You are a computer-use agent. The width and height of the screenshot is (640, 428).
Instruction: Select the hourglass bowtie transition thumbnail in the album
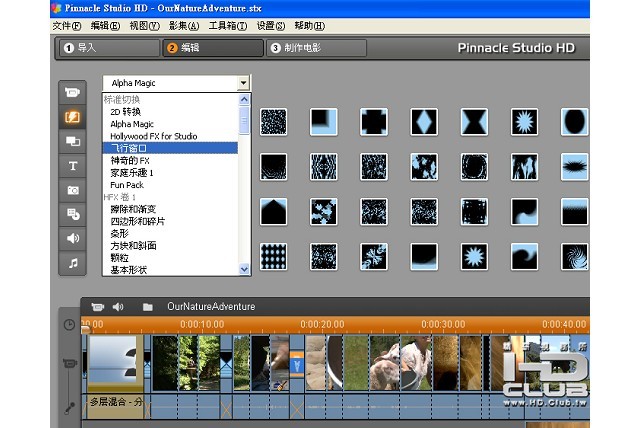474,122
